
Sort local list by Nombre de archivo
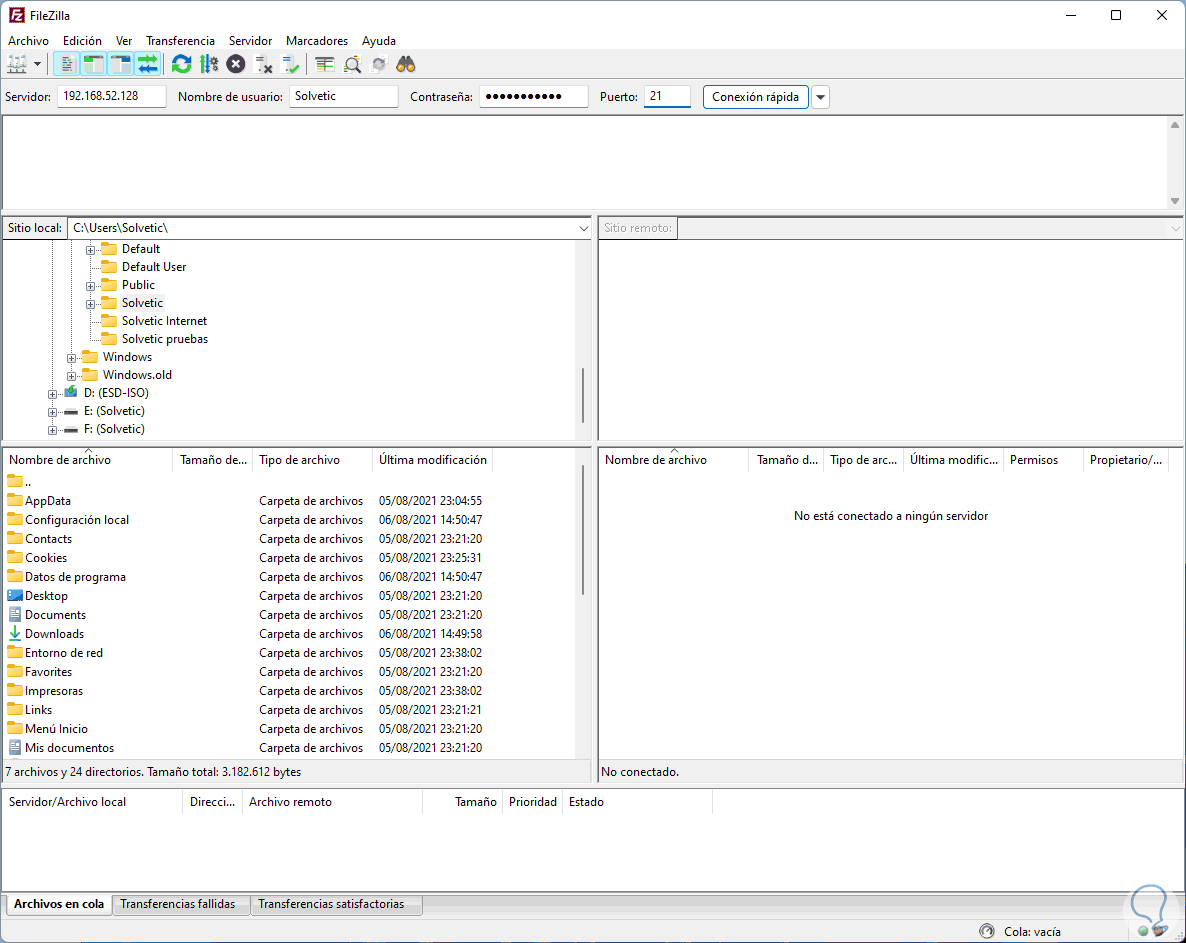pyautogui.click(x=88, y=460)
